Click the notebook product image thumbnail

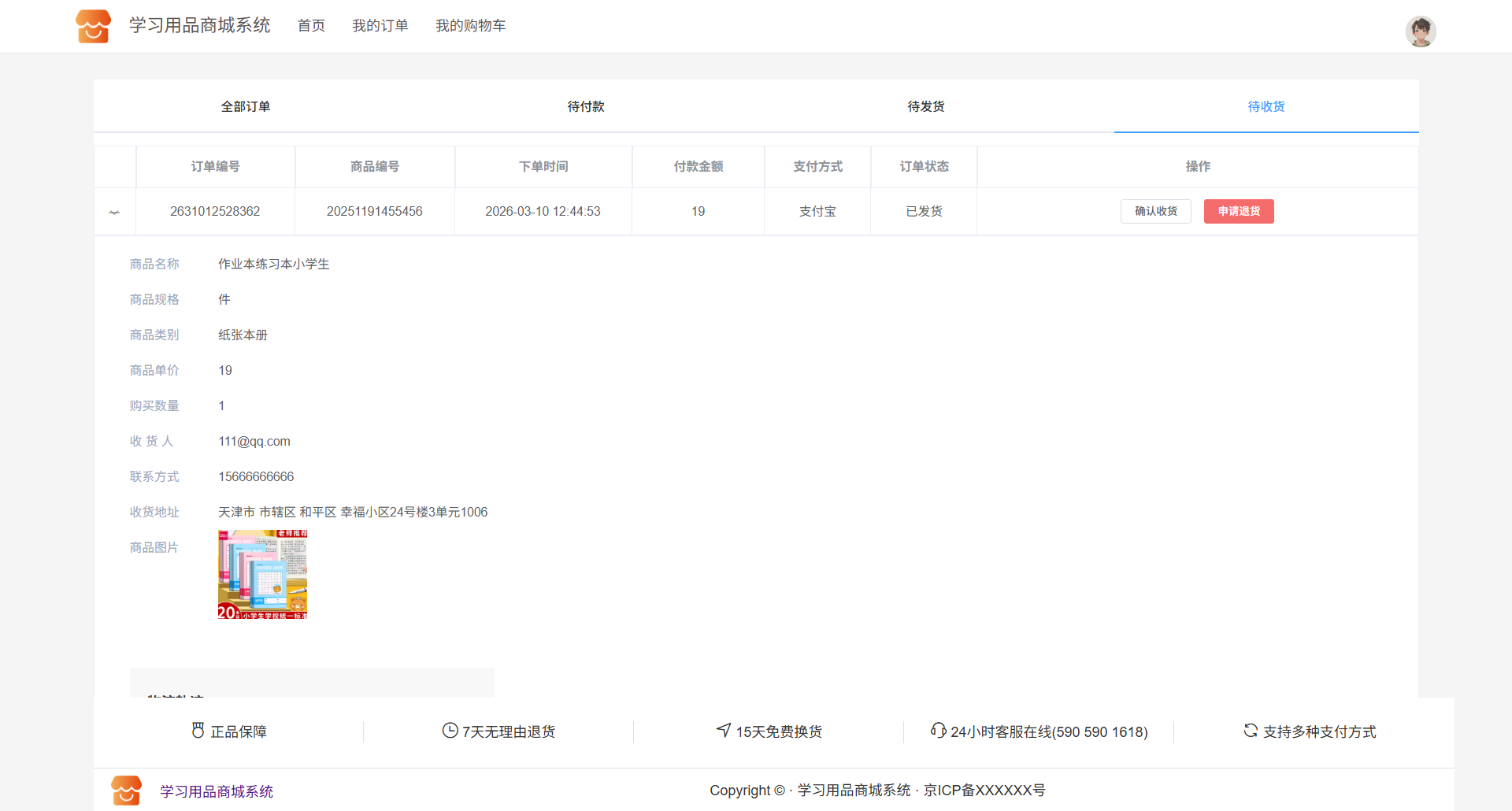(262, 574)
